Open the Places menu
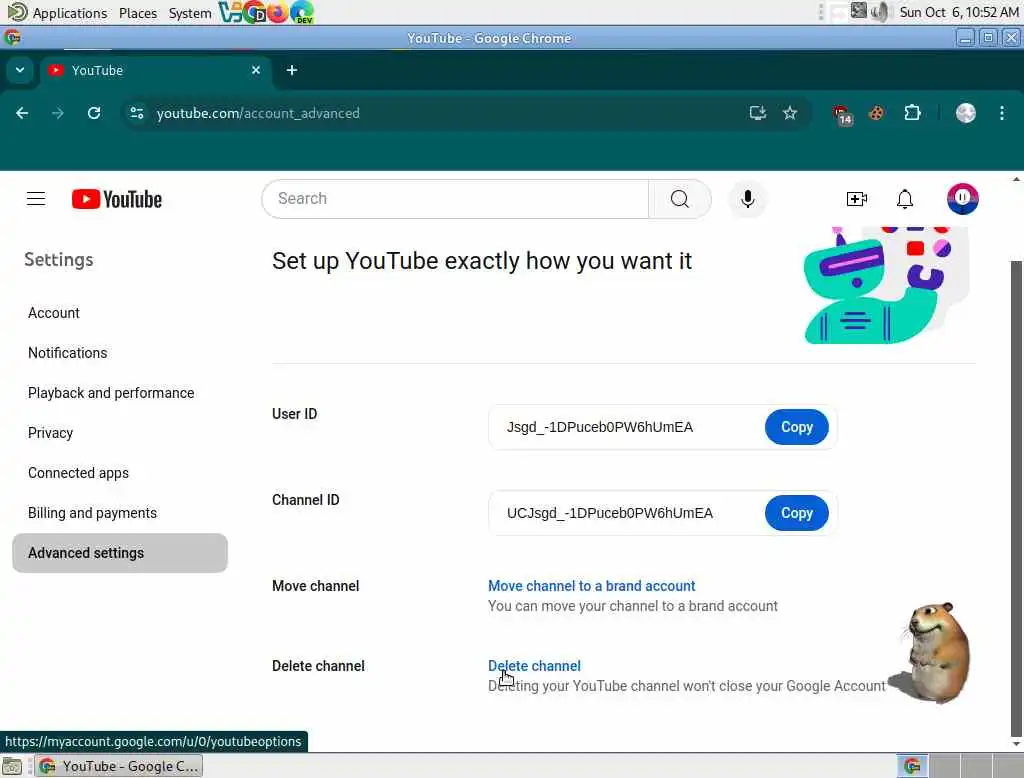Viewport: 1024px width, 778px height. 138,12
